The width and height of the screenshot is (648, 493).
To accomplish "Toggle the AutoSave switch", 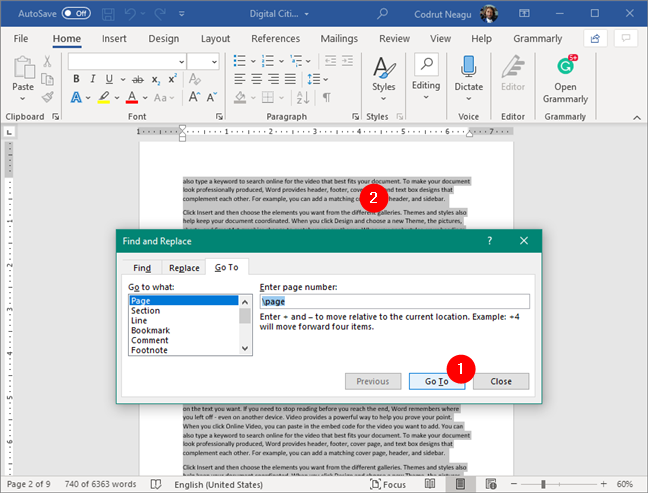I will pos(76,13).
